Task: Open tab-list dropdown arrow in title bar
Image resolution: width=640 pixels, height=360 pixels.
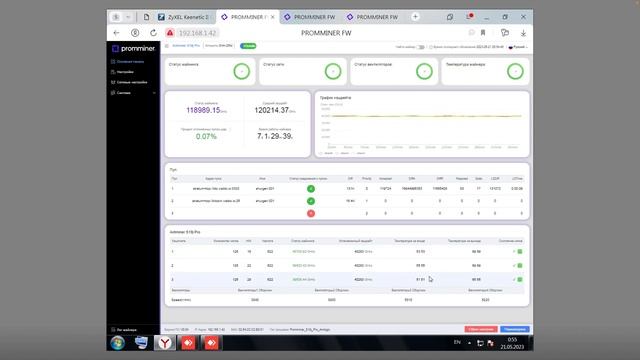Action: (128, 17)
